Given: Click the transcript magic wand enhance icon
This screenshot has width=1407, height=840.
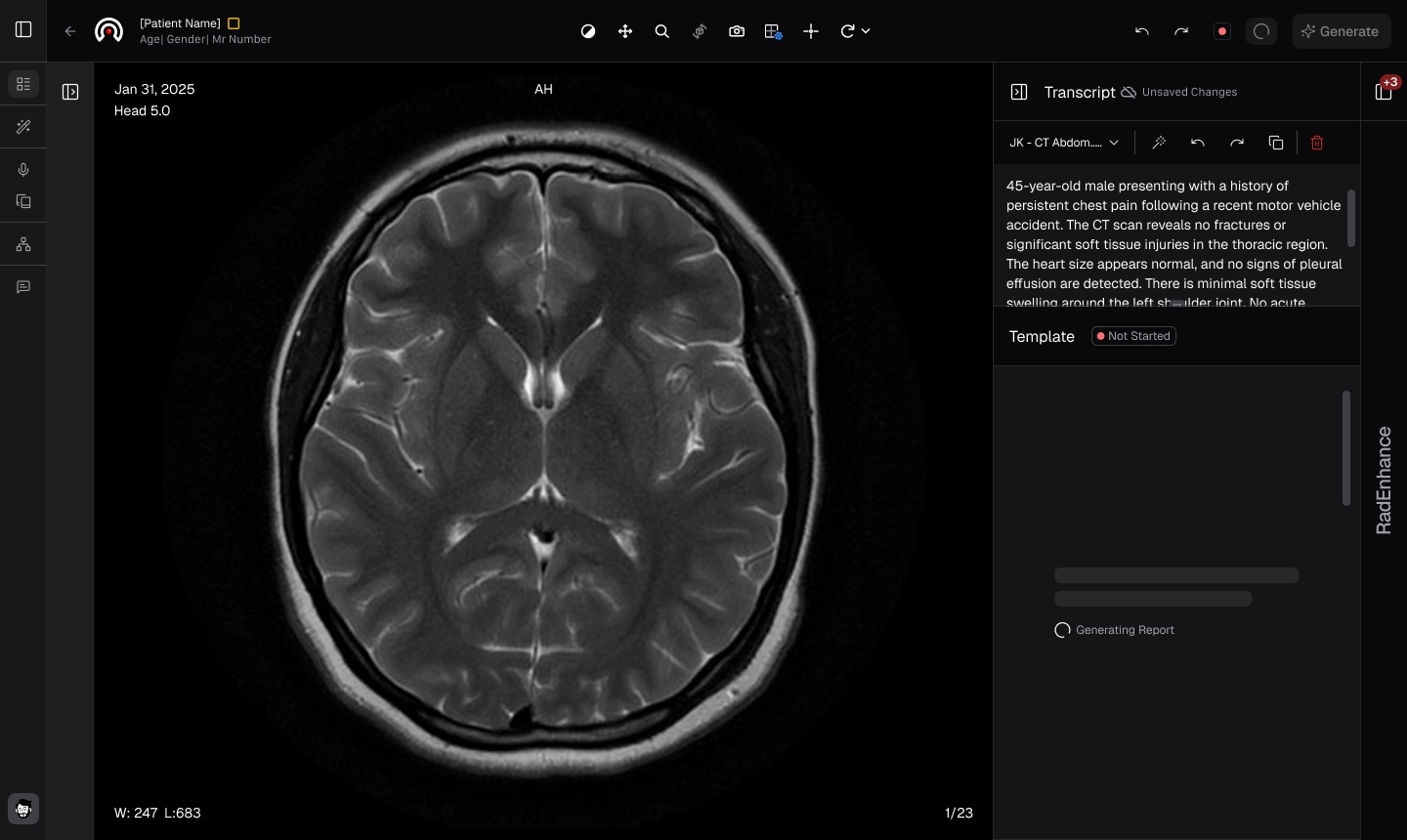Looking at the screenshot, I should click(1159, 143).
